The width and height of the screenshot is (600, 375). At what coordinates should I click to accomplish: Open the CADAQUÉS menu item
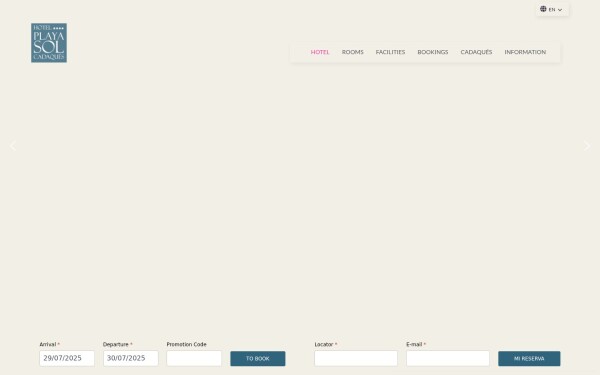pos(476,52)
